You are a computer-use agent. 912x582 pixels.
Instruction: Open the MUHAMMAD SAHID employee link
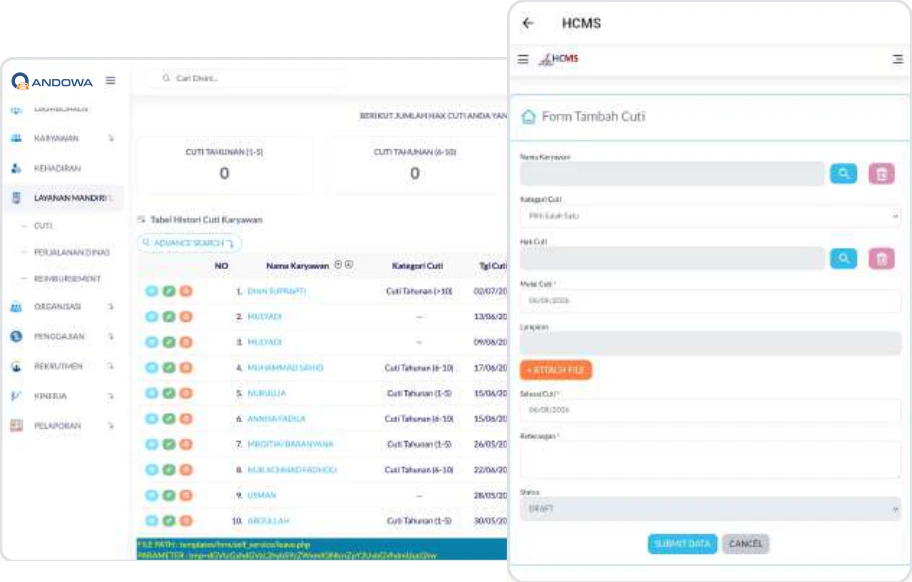tap(285, 367)
